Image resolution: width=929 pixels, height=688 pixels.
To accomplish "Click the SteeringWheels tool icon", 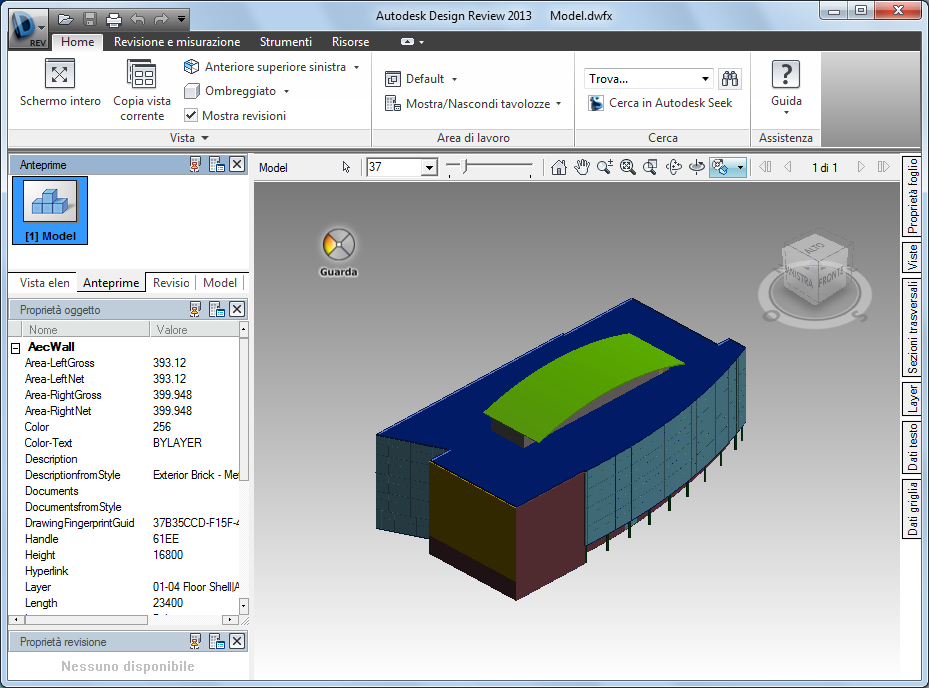I will click(720, 168).
